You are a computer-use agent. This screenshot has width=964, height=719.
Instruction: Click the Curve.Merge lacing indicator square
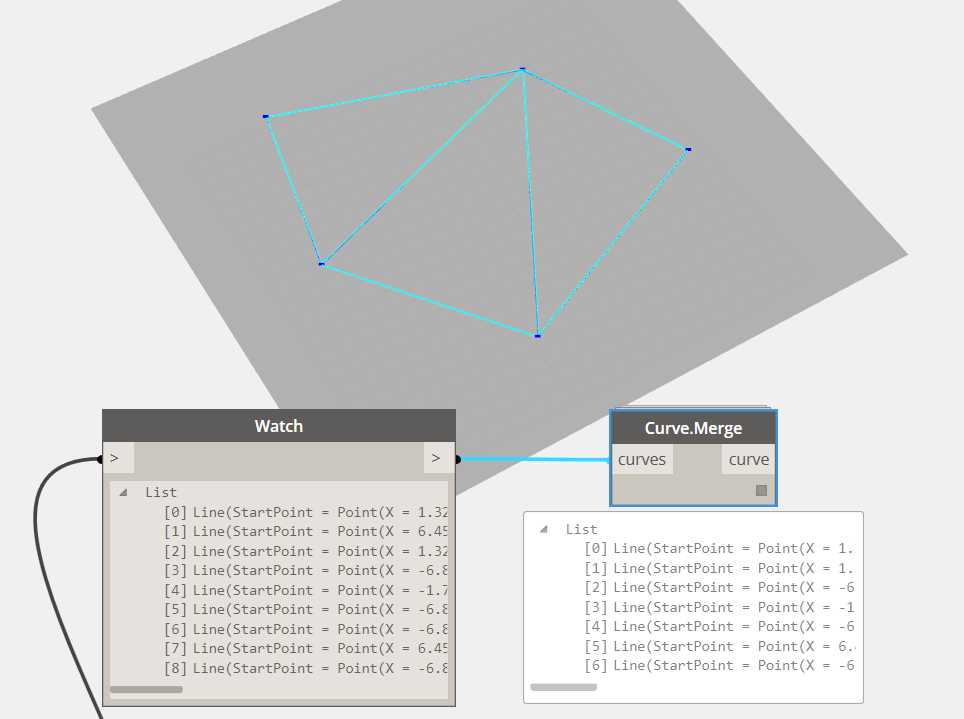pos(761,490)
